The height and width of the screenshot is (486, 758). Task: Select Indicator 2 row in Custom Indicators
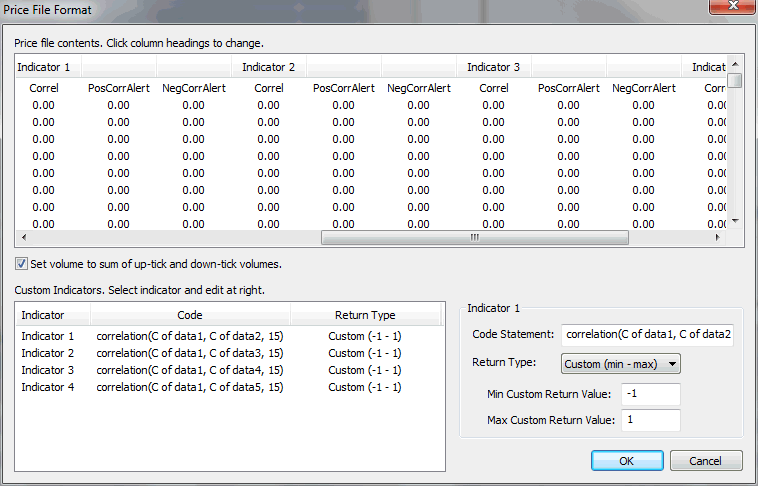(x=230, y=353)
